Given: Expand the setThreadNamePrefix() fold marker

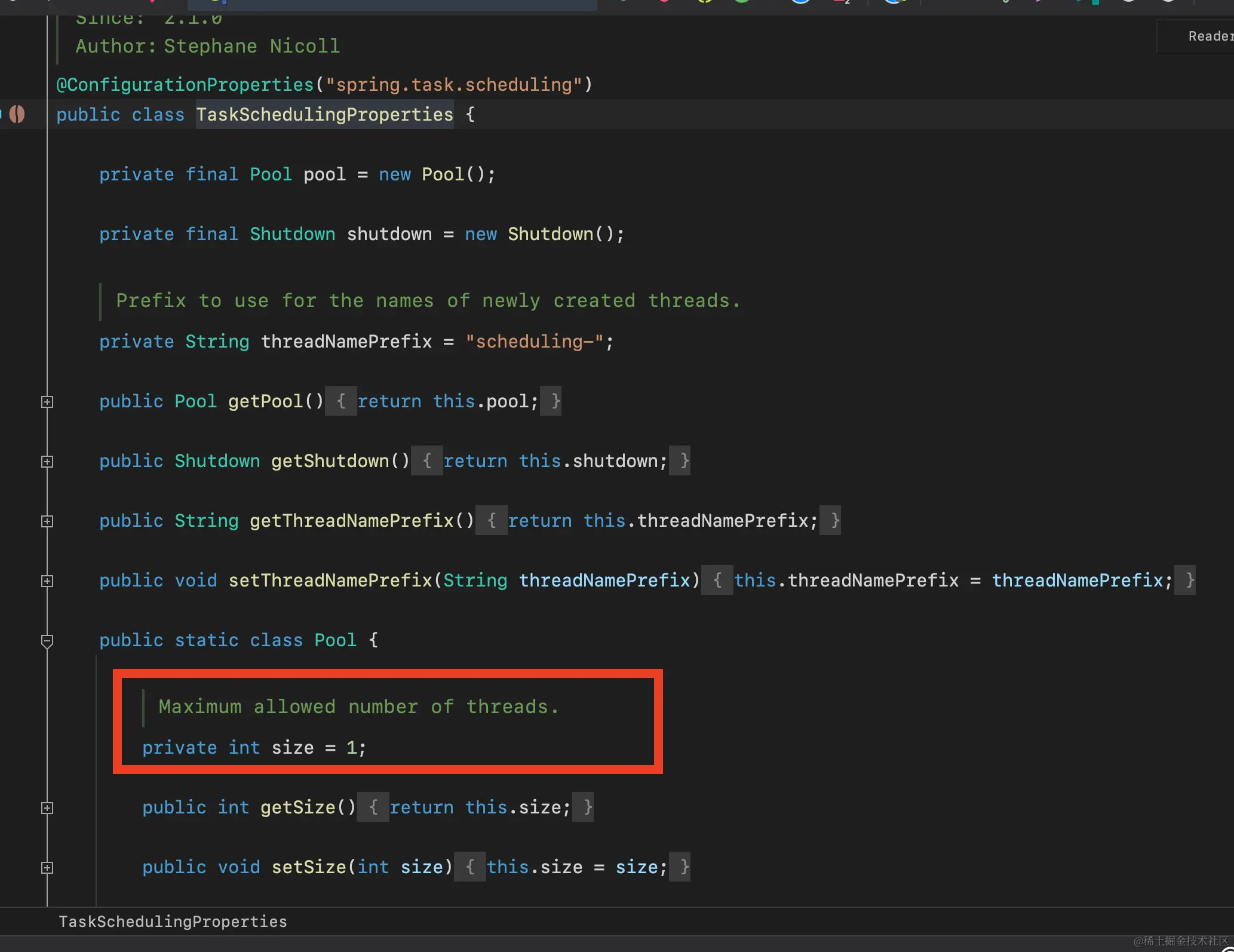Looking at the screenshot, I should click(47, 581).
